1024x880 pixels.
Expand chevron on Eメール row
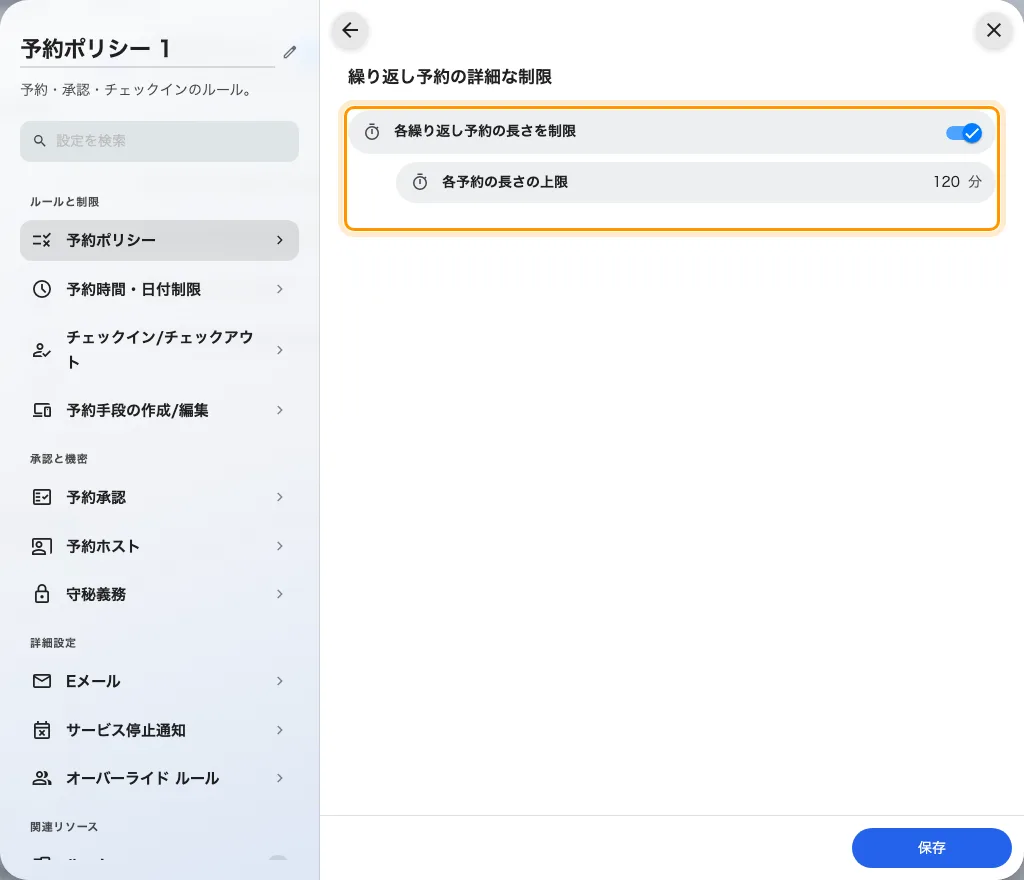280,681
